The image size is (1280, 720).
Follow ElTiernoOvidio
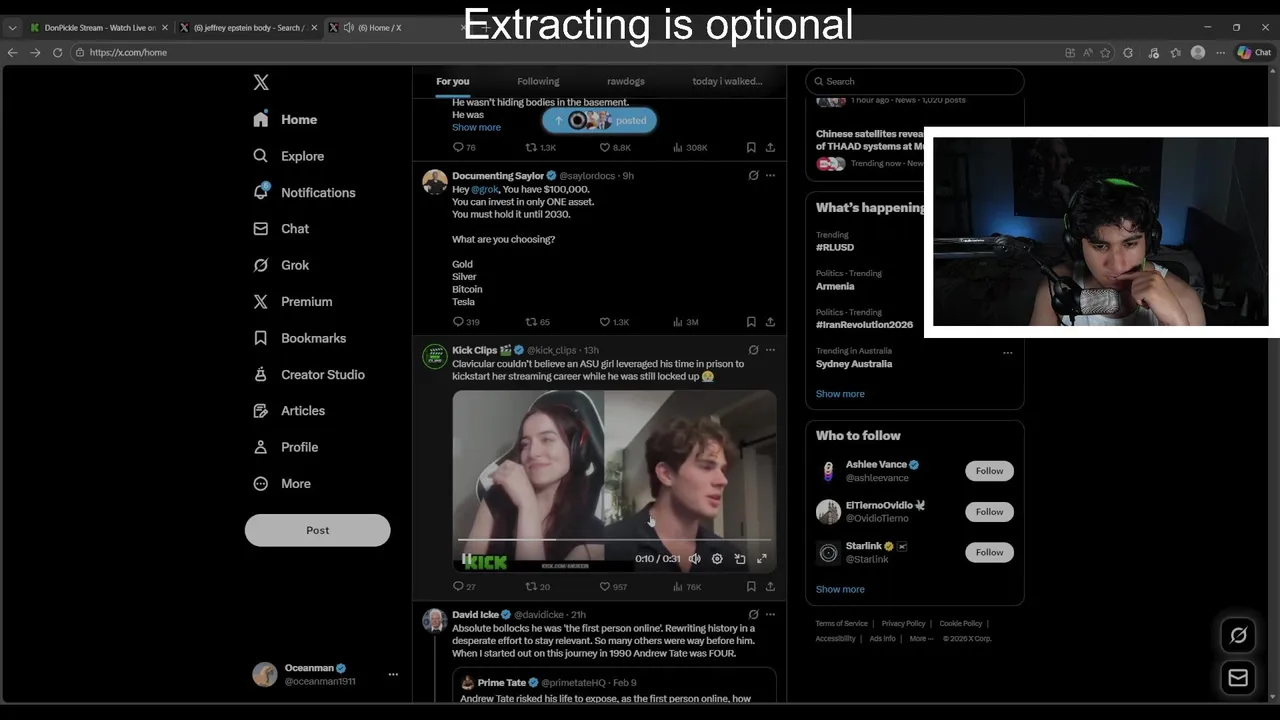(x=989, y=512)
